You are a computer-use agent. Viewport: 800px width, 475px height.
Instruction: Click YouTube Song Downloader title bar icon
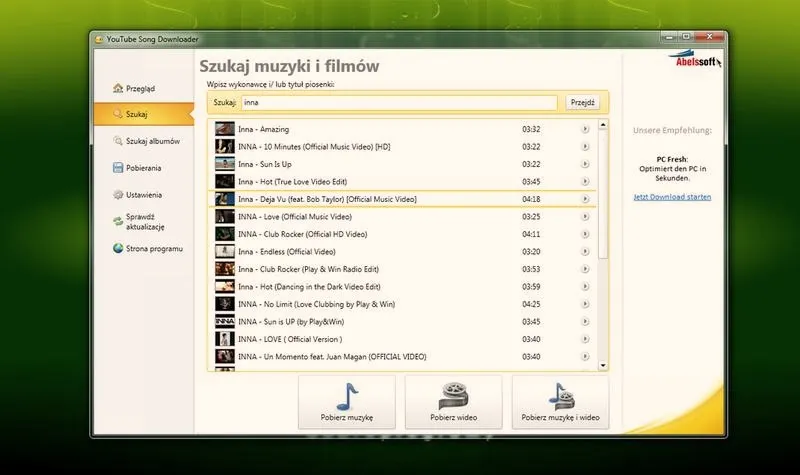99,39
